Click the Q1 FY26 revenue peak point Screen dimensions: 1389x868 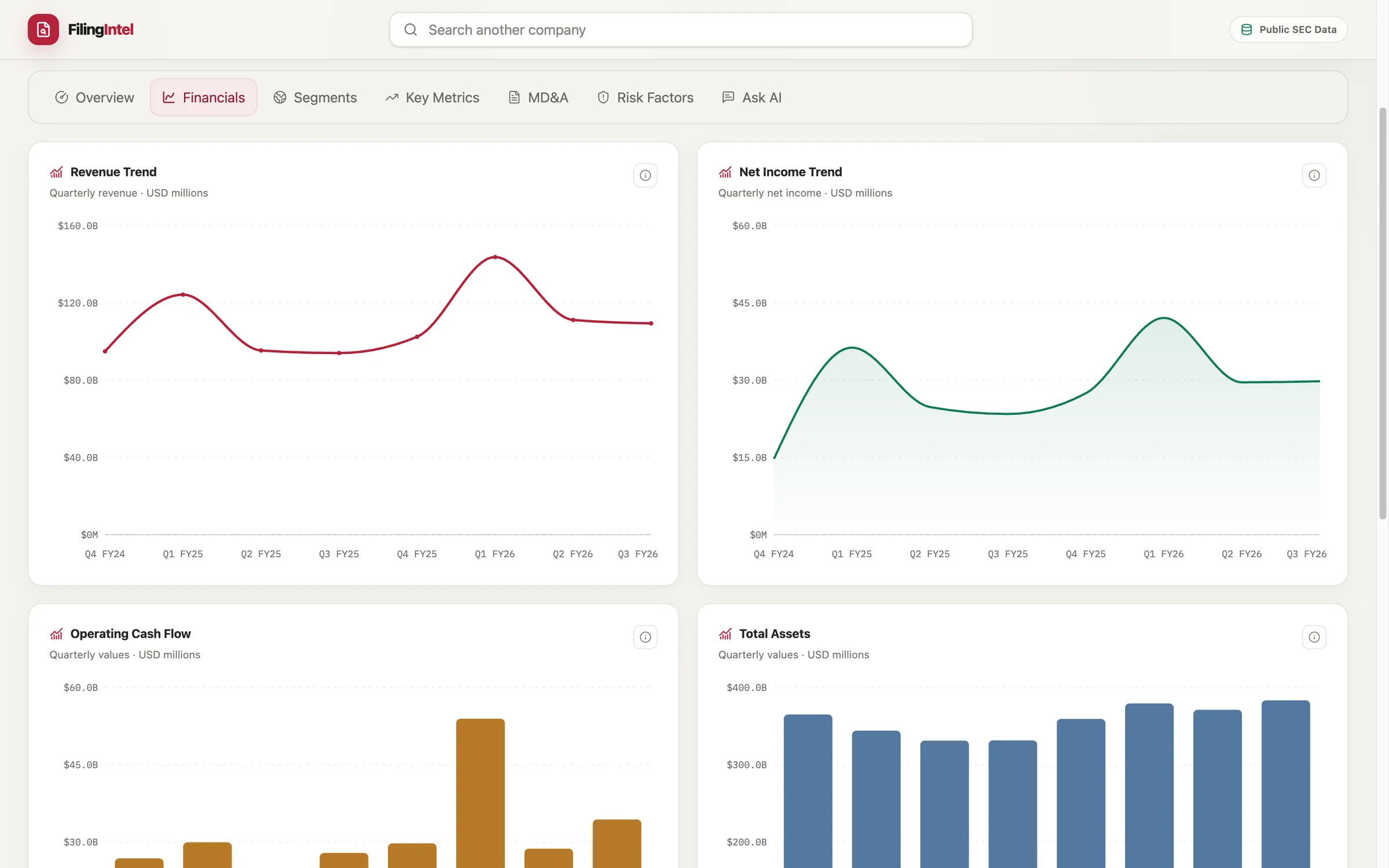(x=495, y=257)
